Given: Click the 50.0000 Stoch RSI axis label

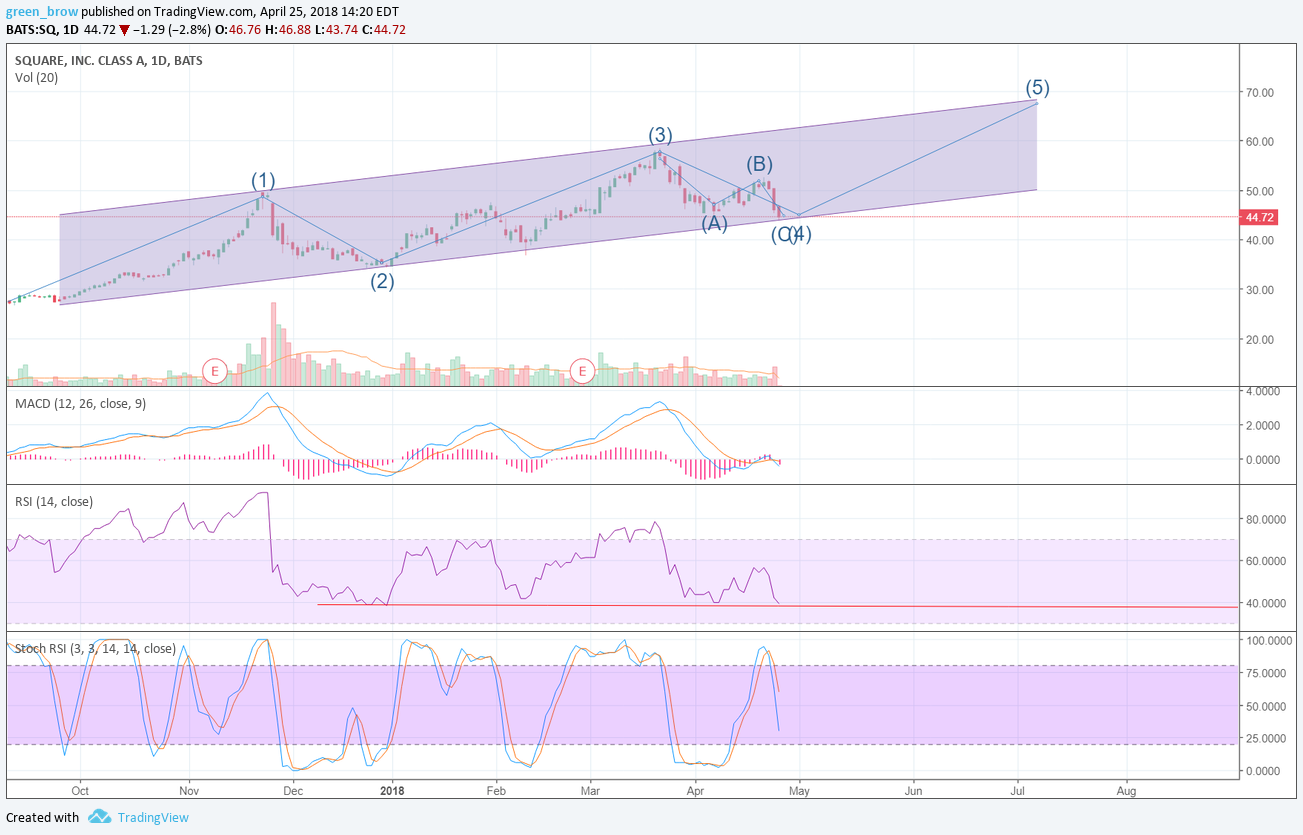Looking at the screenshot, I should coord(1265,706).
